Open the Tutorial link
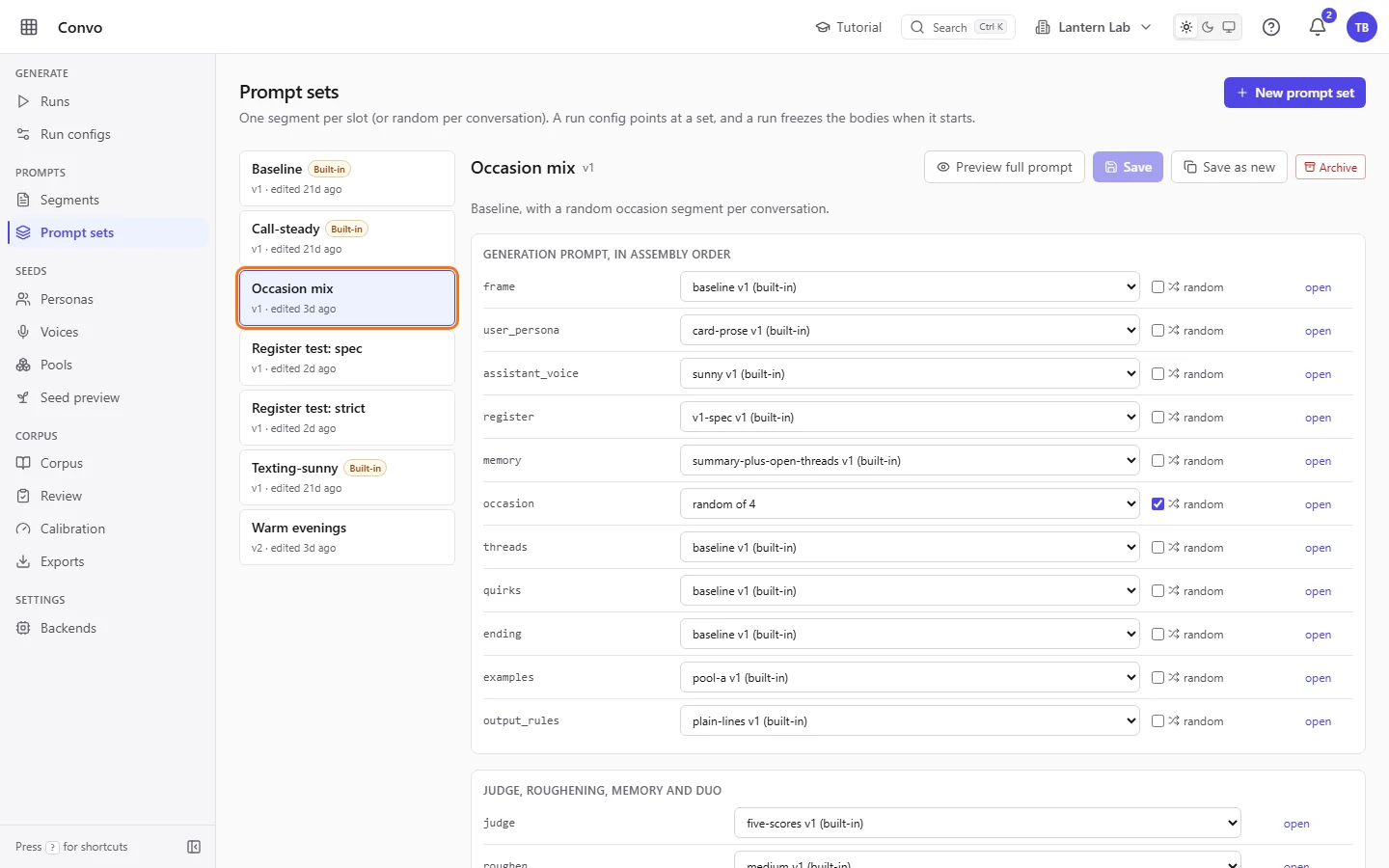Image resolution: width=1389 pixels, height=868 pixels. 849,27
